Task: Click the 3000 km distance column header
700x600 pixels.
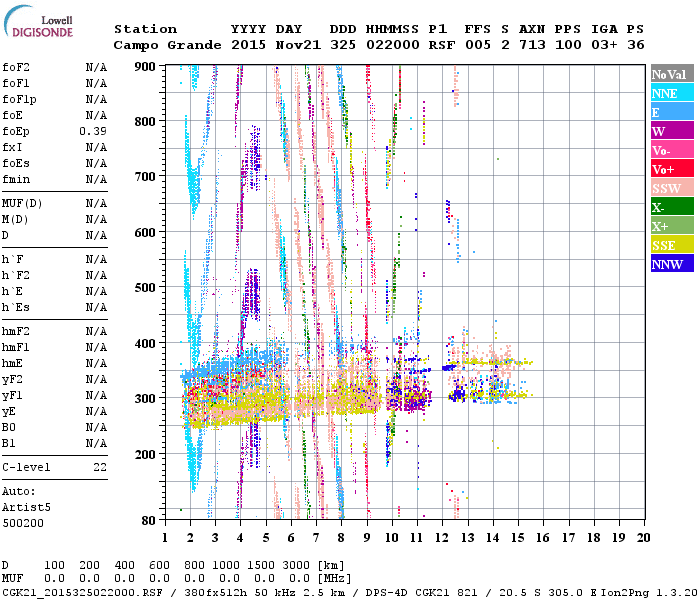Action: pos(296,566)
